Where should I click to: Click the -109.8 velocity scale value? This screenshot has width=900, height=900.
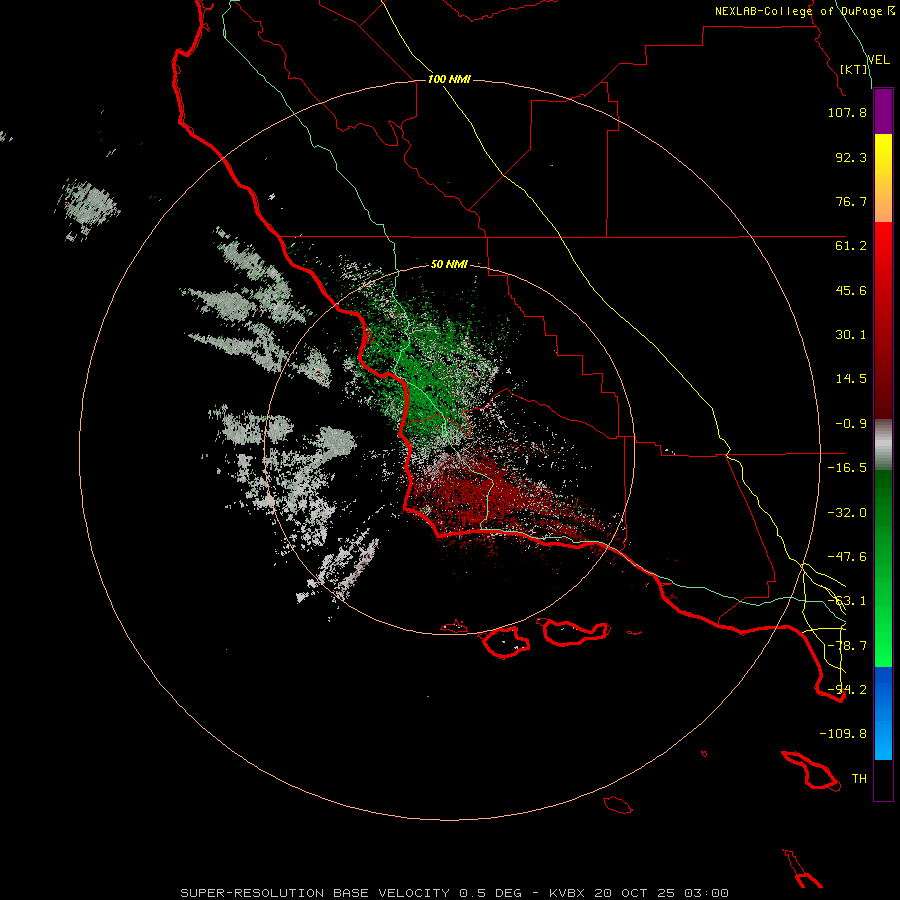[x=843, y=734]
